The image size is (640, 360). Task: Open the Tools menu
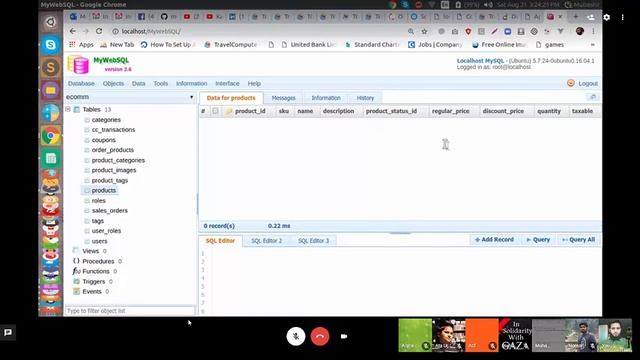click(160, 83)
